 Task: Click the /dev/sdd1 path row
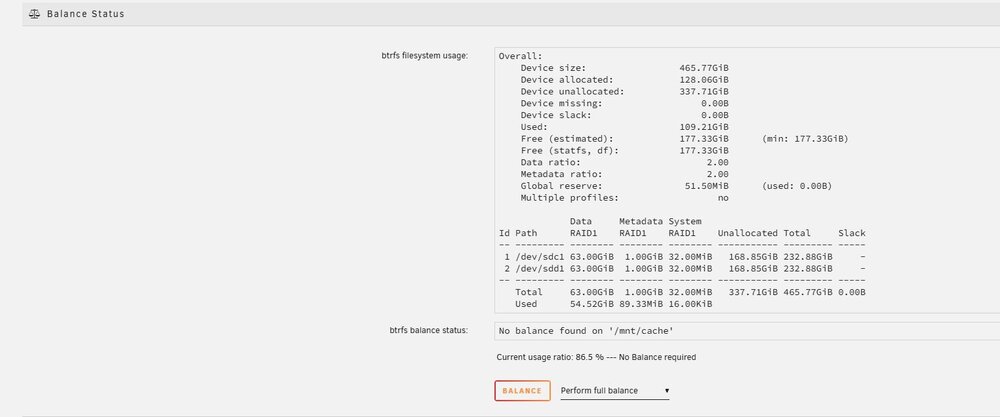coord(682,268)
